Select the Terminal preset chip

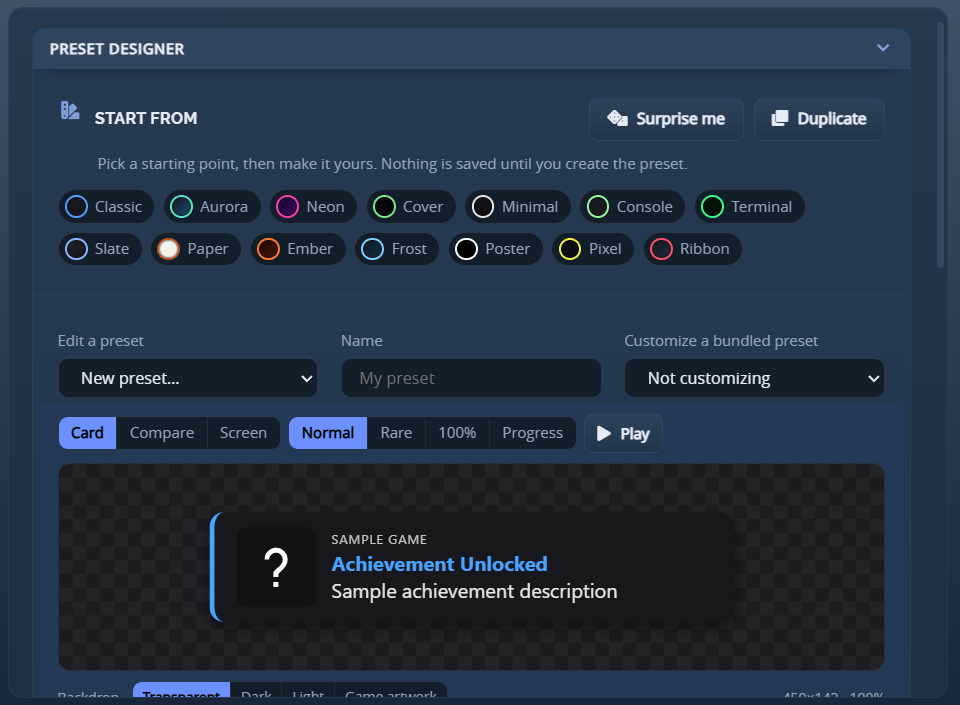coord(749,207)
